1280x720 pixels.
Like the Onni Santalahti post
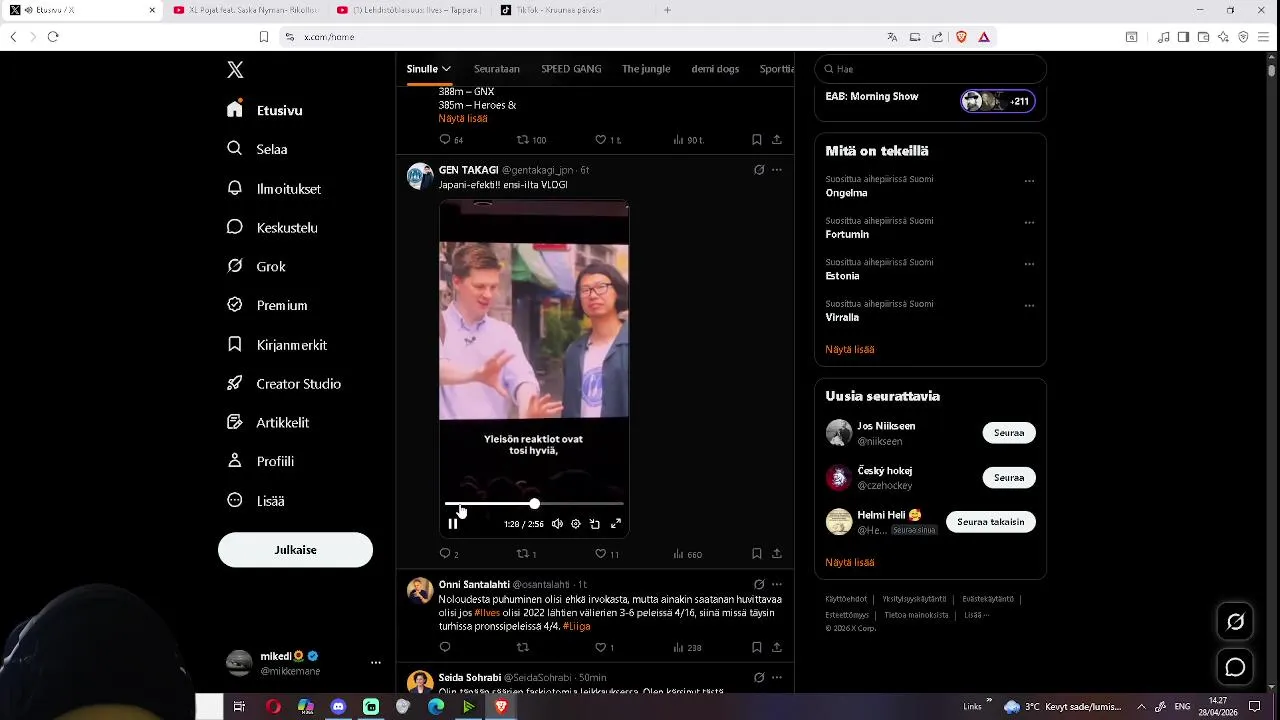pyautogui.click(x=605, y=648)
